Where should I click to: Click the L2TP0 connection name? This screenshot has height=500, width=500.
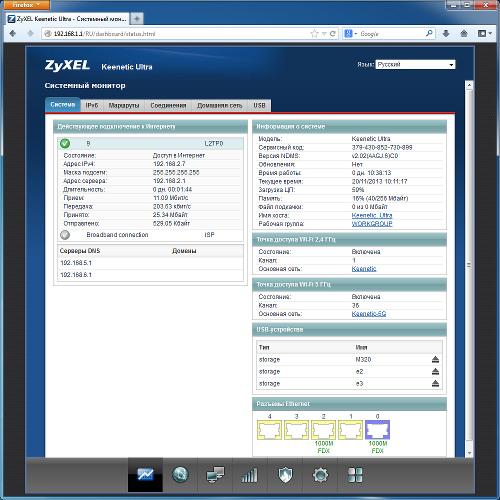point(214,143)
